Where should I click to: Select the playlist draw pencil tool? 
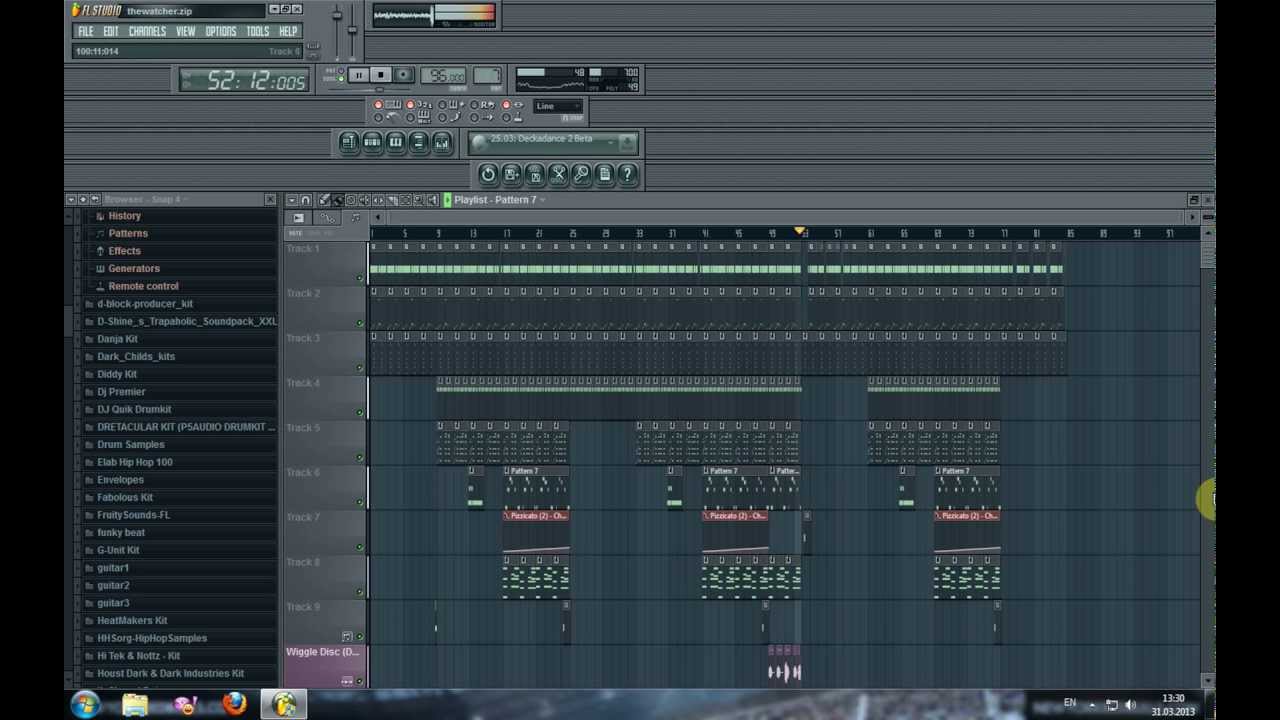(324, 200)
